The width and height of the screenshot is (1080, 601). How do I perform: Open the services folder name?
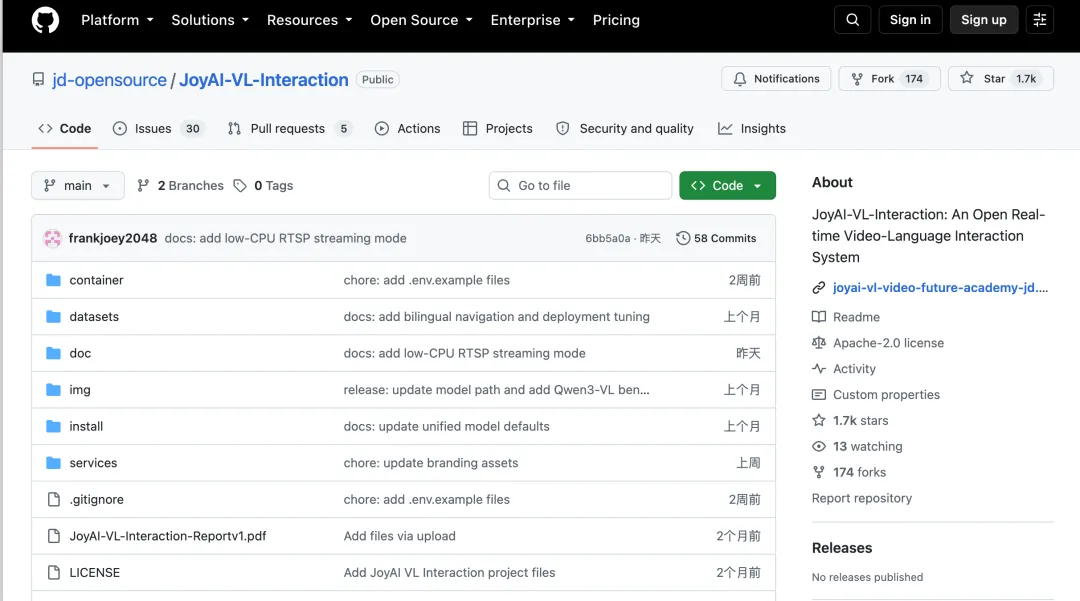(93, 463)
